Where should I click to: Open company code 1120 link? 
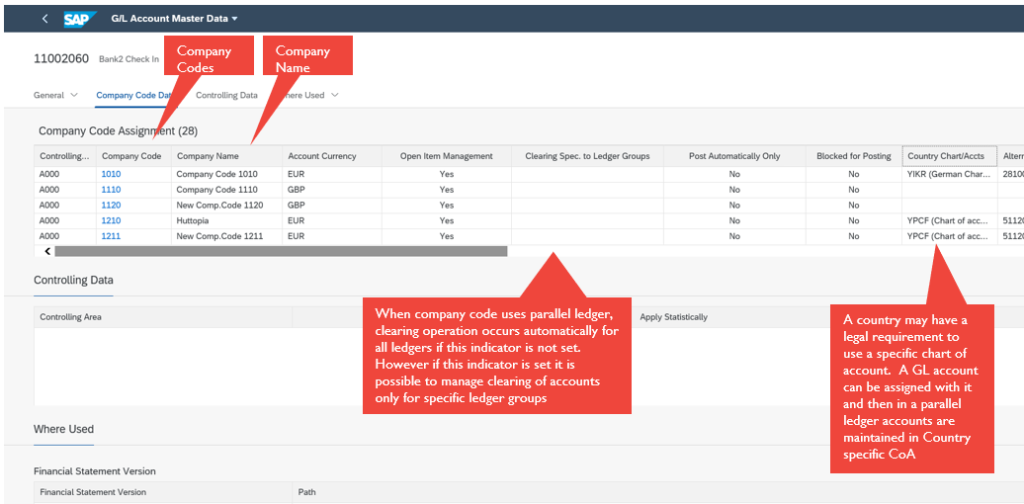coord(111,205)
